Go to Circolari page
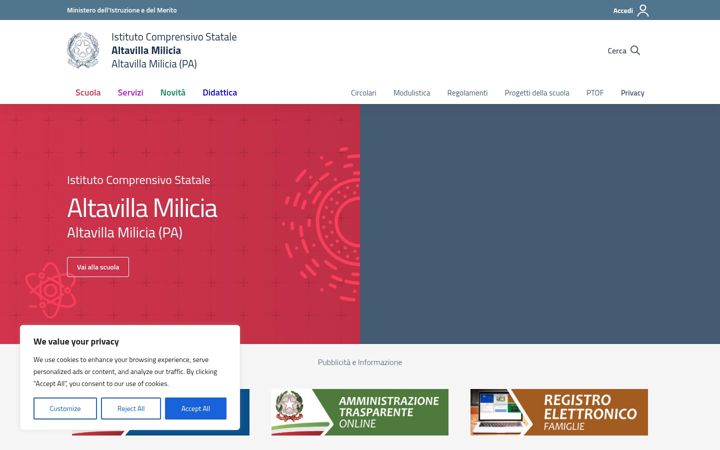720x450 pixels. [363, 93]
